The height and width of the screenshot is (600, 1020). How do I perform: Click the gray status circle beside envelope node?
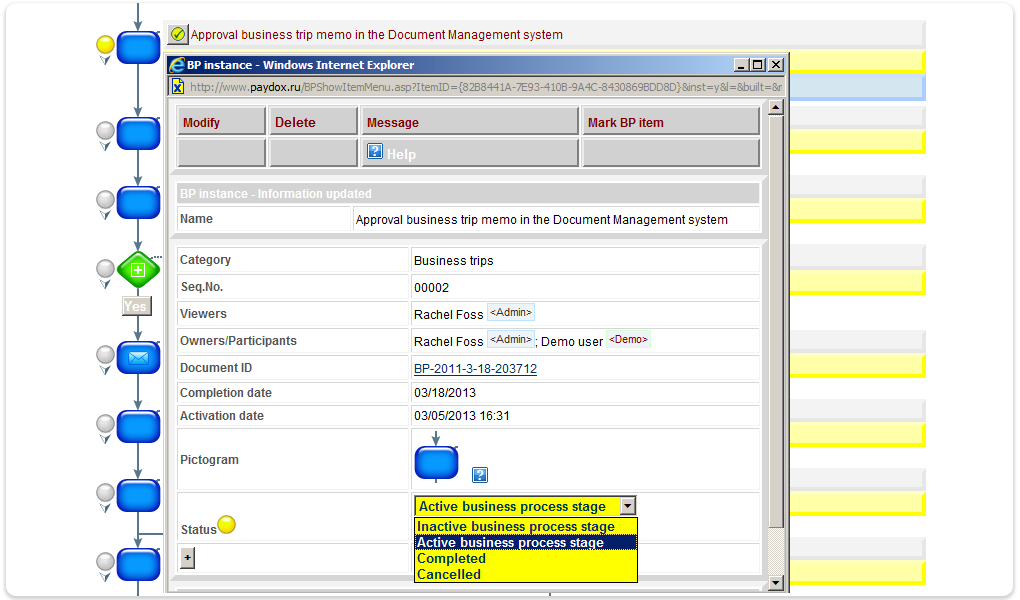pos(105,355)
